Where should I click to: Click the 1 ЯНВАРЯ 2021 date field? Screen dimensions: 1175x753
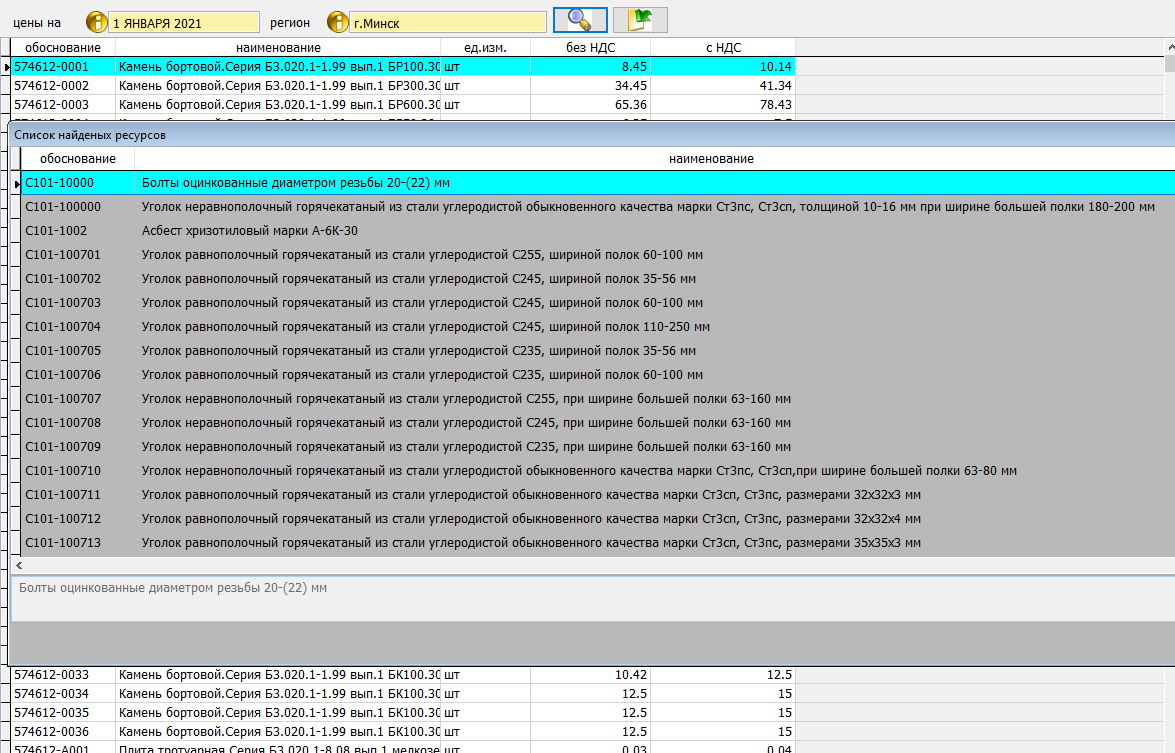[184, 22]
